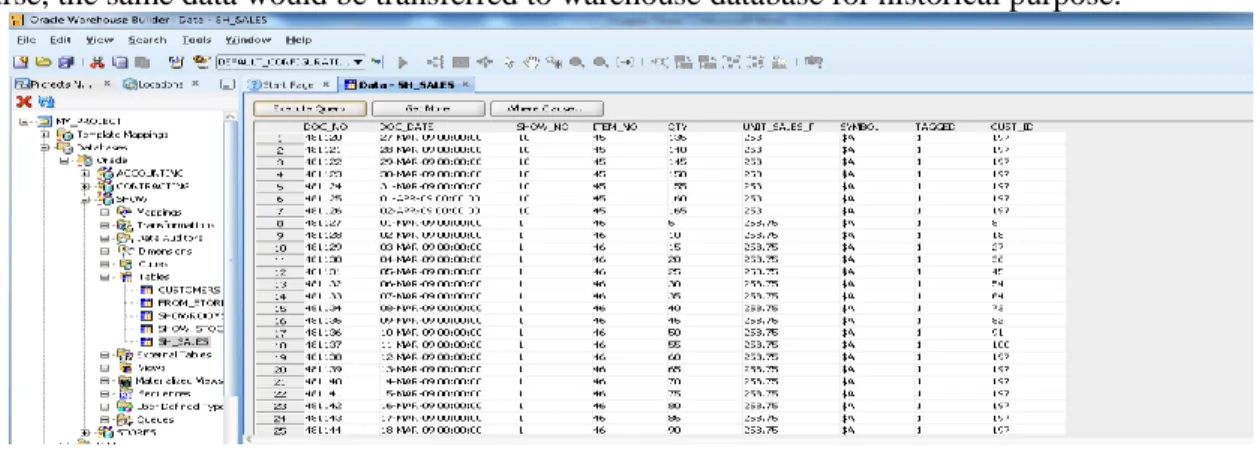
Task: Collapse the Tables node expander
Action: pos(103,277)
